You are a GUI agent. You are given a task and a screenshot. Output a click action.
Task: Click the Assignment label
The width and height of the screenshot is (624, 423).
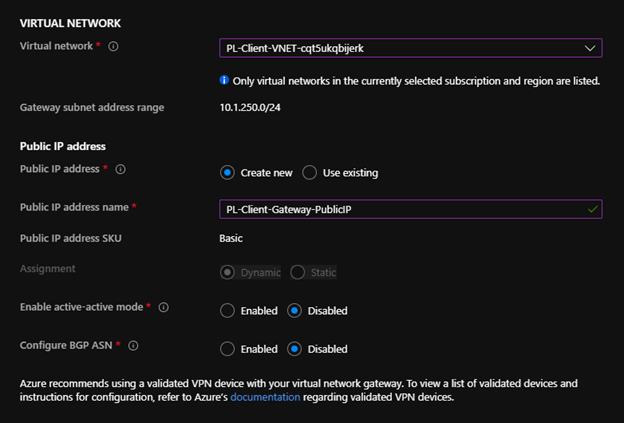47,269
